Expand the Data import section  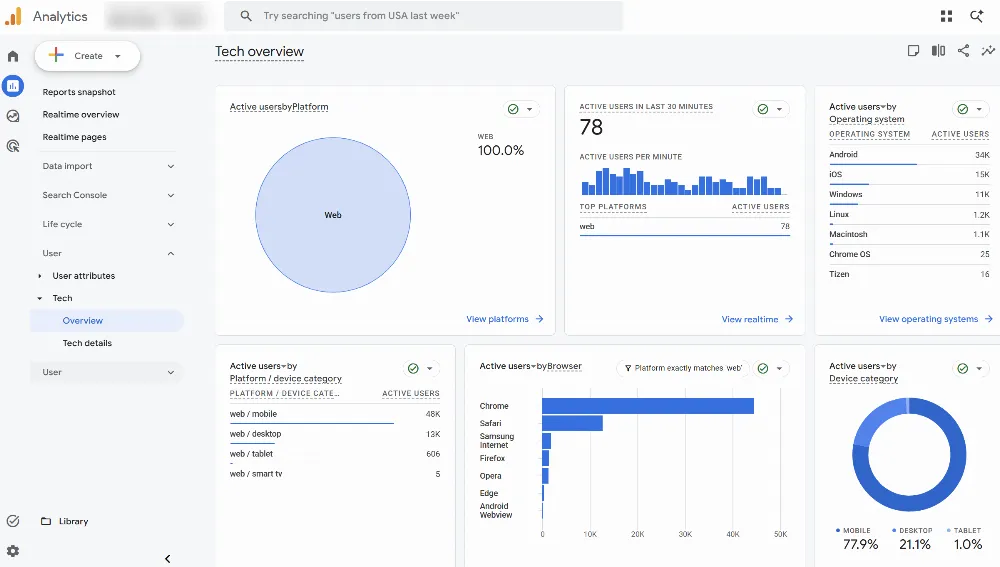coord(108,166)
